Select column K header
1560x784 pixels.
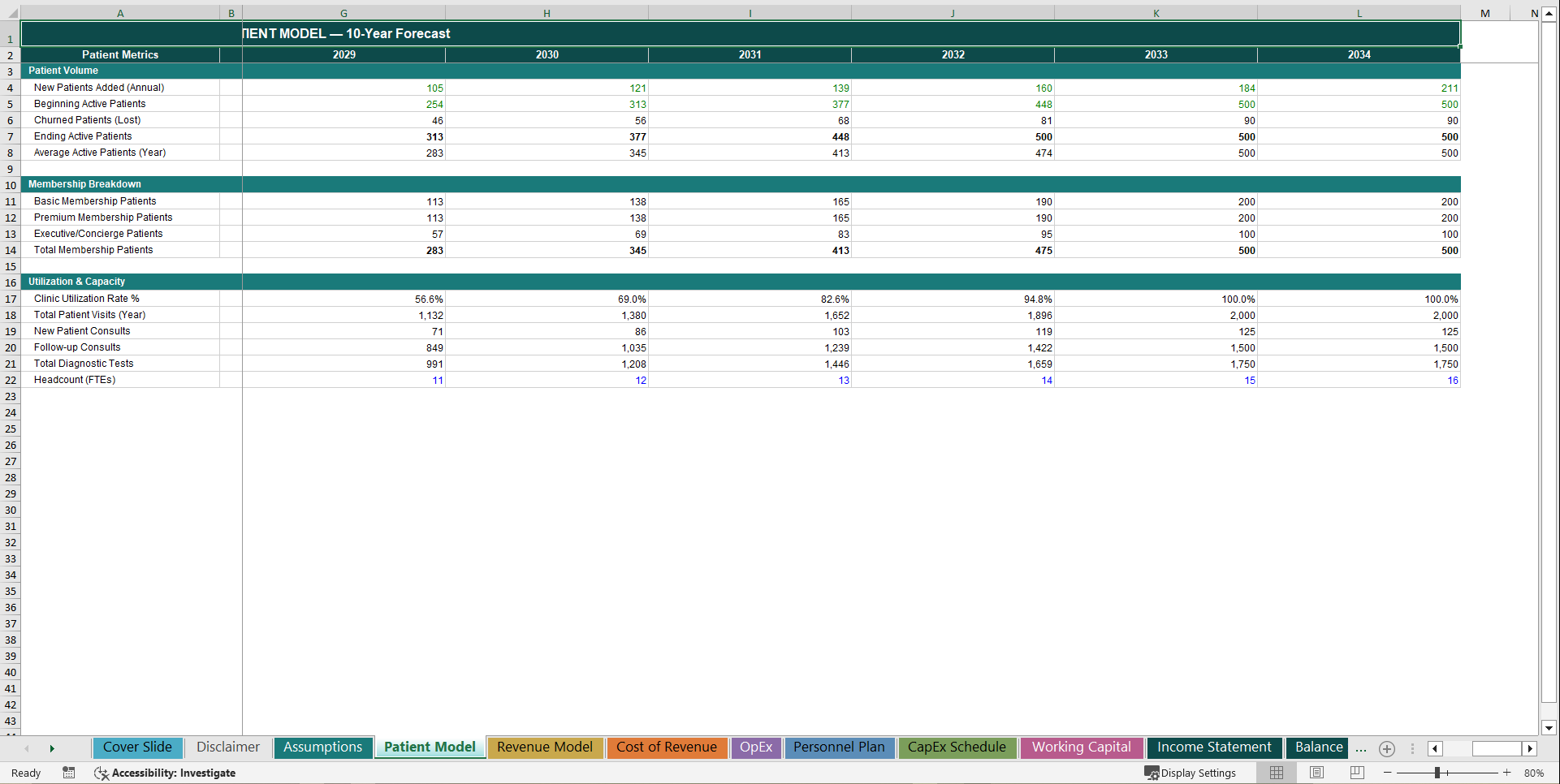(1156, 12)
